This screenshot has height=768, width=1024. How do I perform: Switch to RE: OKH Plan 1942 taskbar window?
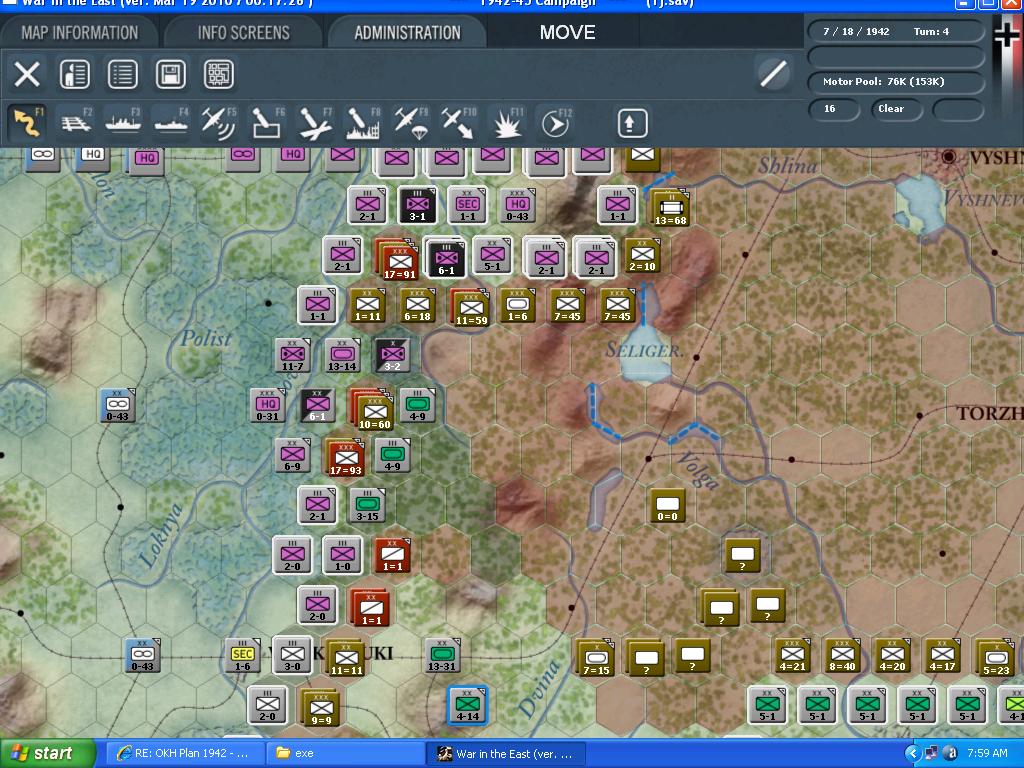pos(185,754)
